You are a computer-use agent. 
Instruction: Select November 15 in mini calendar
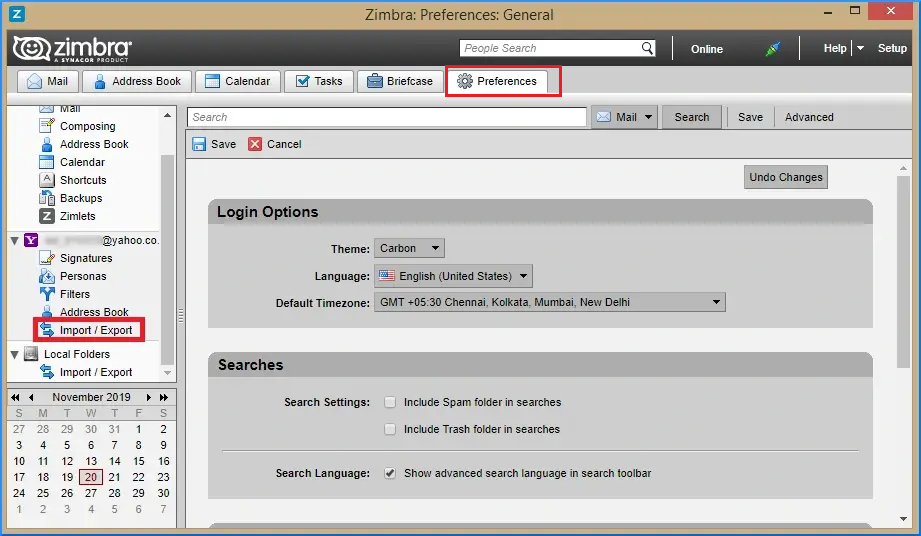coord(139,461)
